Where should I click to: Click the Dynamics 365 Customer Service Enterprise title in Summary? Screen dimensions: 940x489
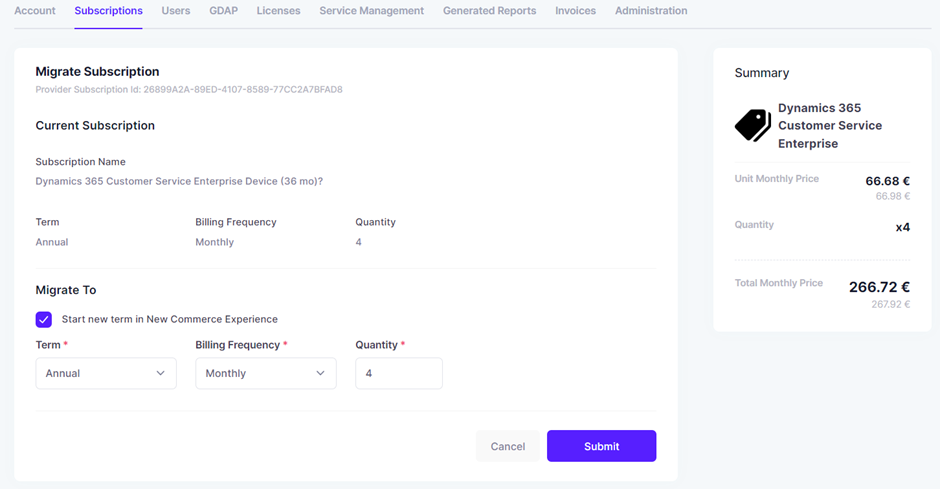(830, 125)
